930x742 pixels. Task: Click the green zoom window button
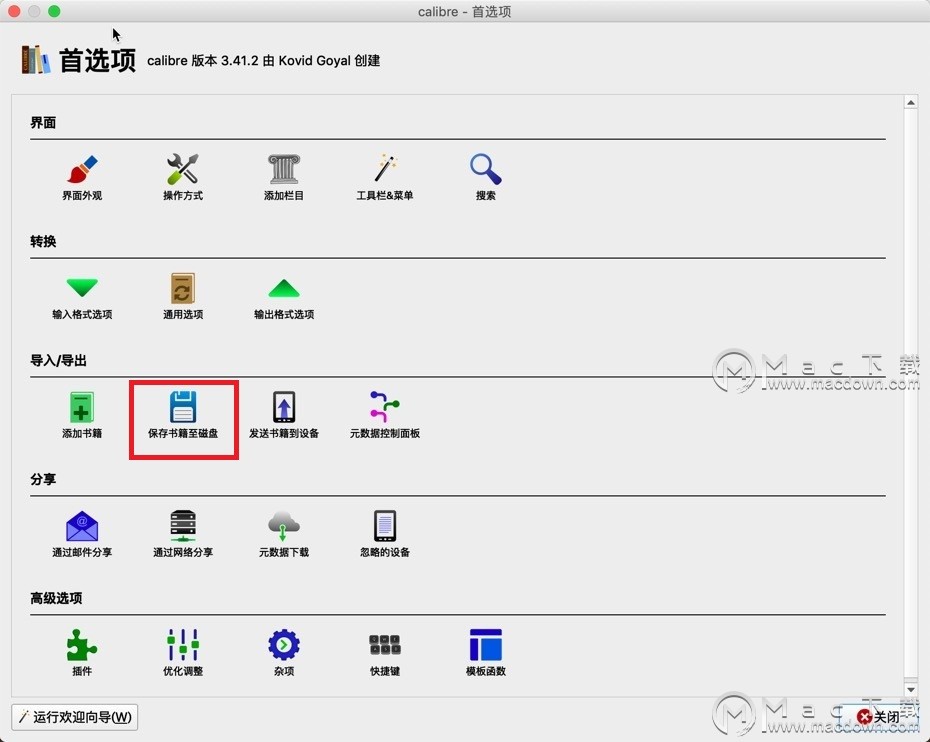click(x=54, y=11)
